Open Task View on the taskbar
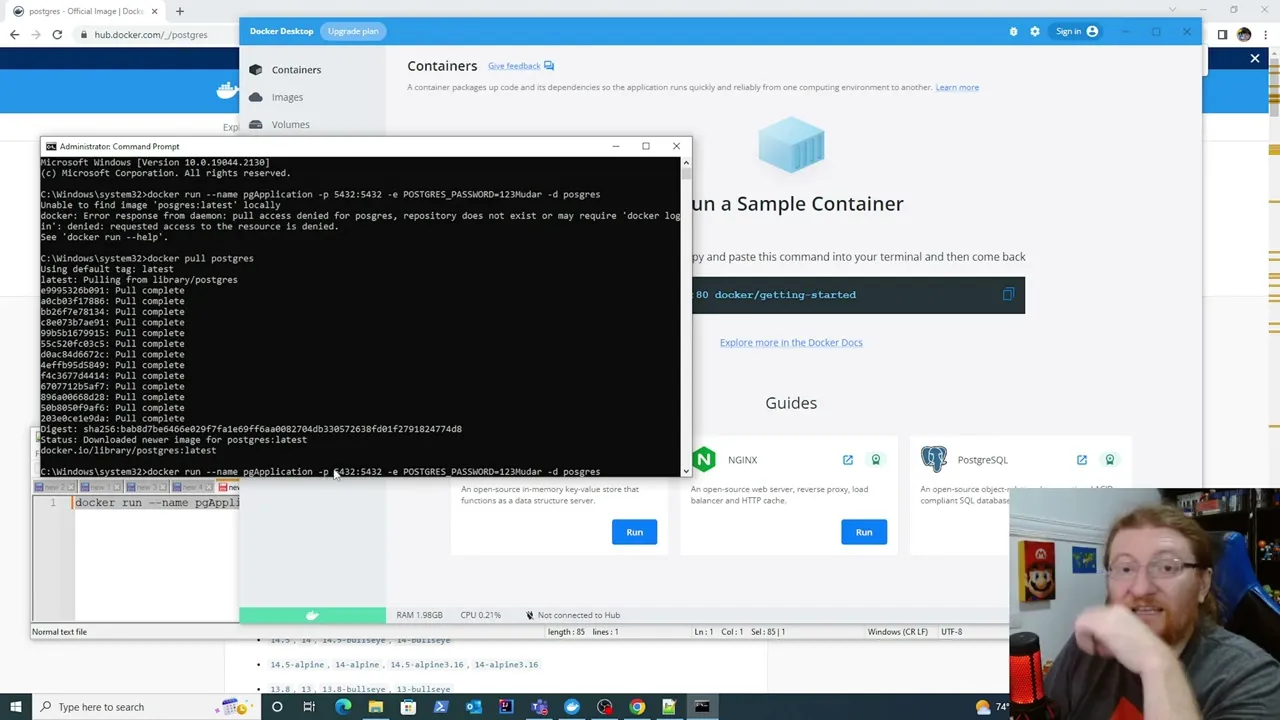The height and width of the screenshot is (720, 1280). pos(309,707)
